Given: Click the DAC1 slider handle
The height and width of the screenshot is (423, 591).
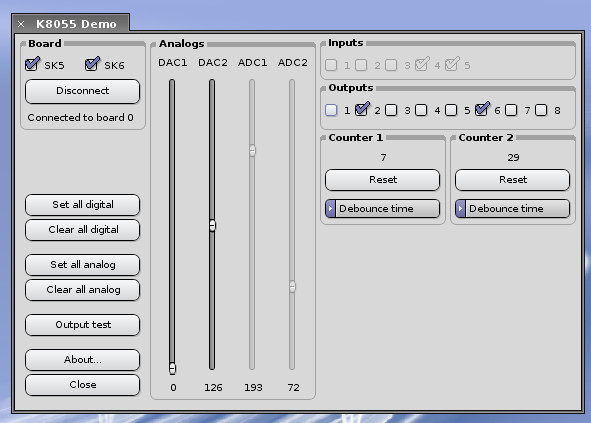Looking at the screenshot, I should (x=172, y=368).
